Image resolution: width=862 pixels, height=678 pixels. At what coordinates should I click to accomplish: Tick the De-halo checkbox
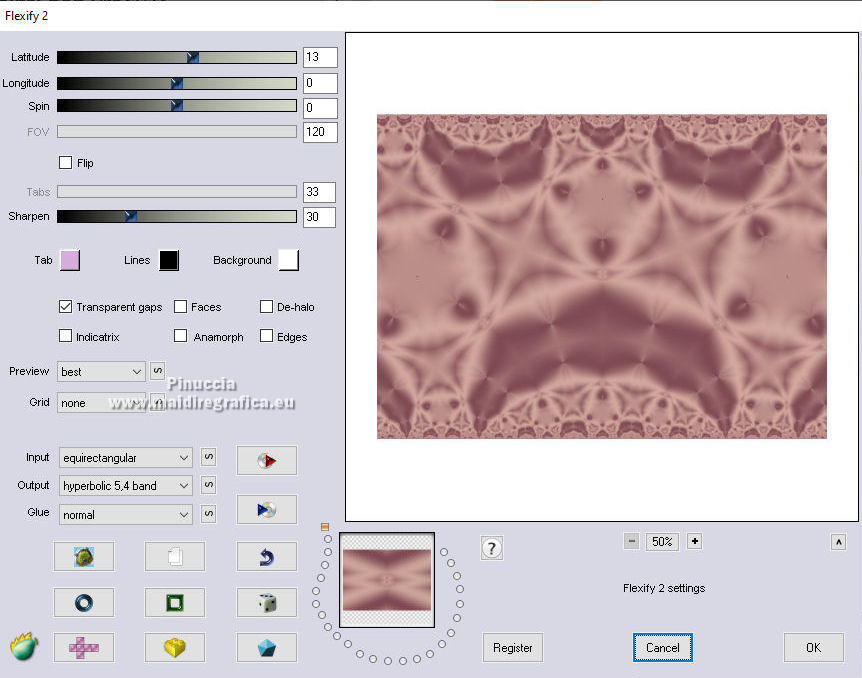(267, 307)
